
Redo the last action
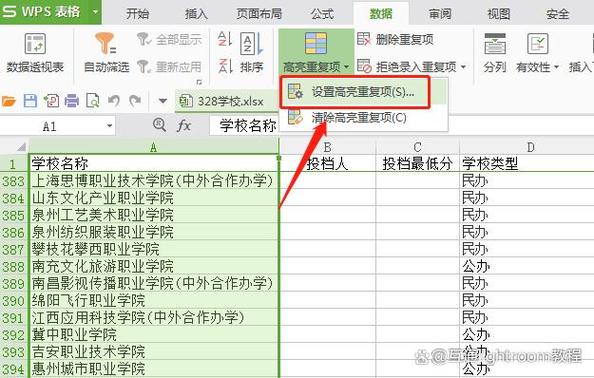click(135, 101)
